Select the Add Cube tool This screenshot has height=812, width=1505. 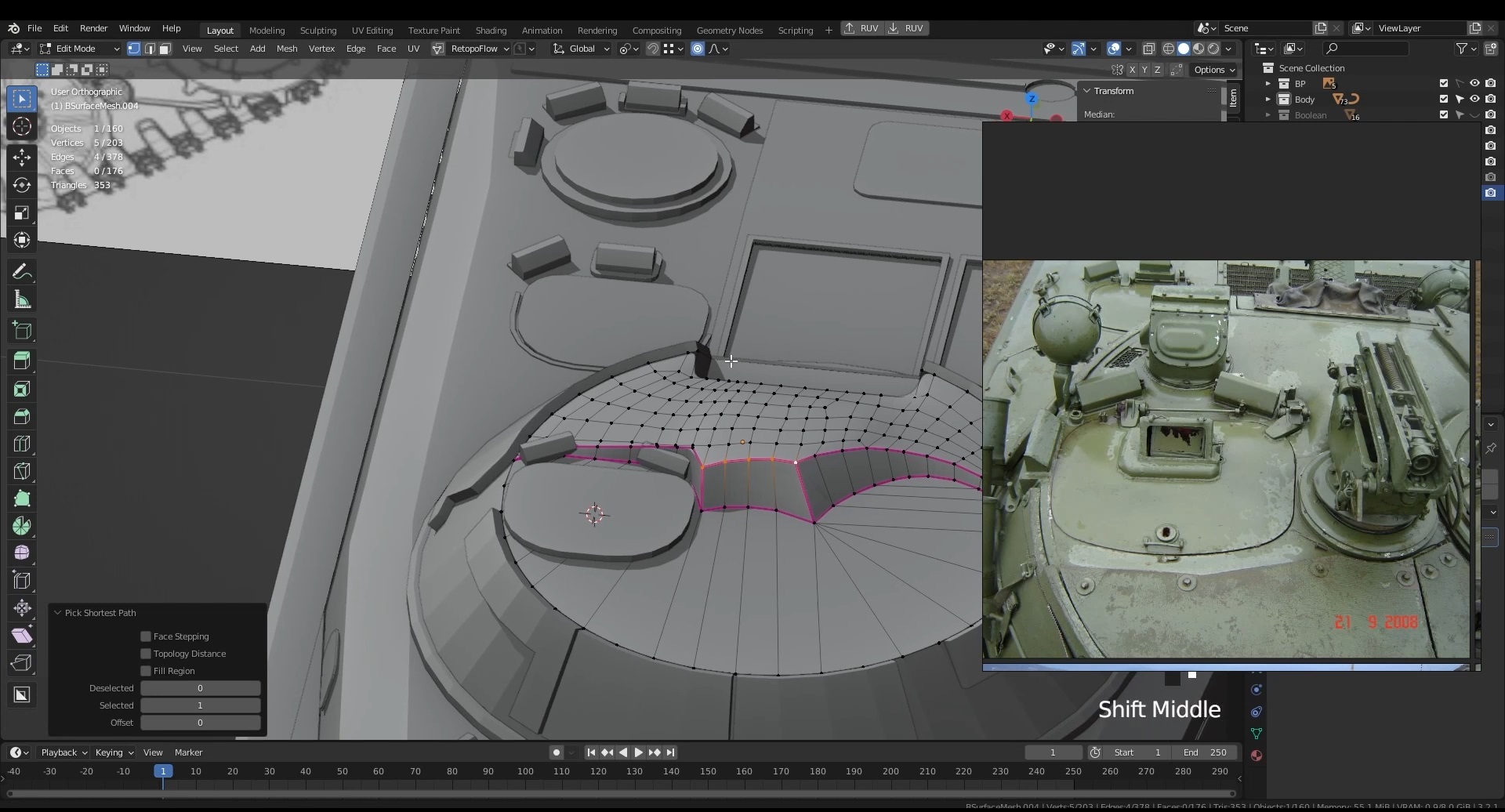(22, 330)
